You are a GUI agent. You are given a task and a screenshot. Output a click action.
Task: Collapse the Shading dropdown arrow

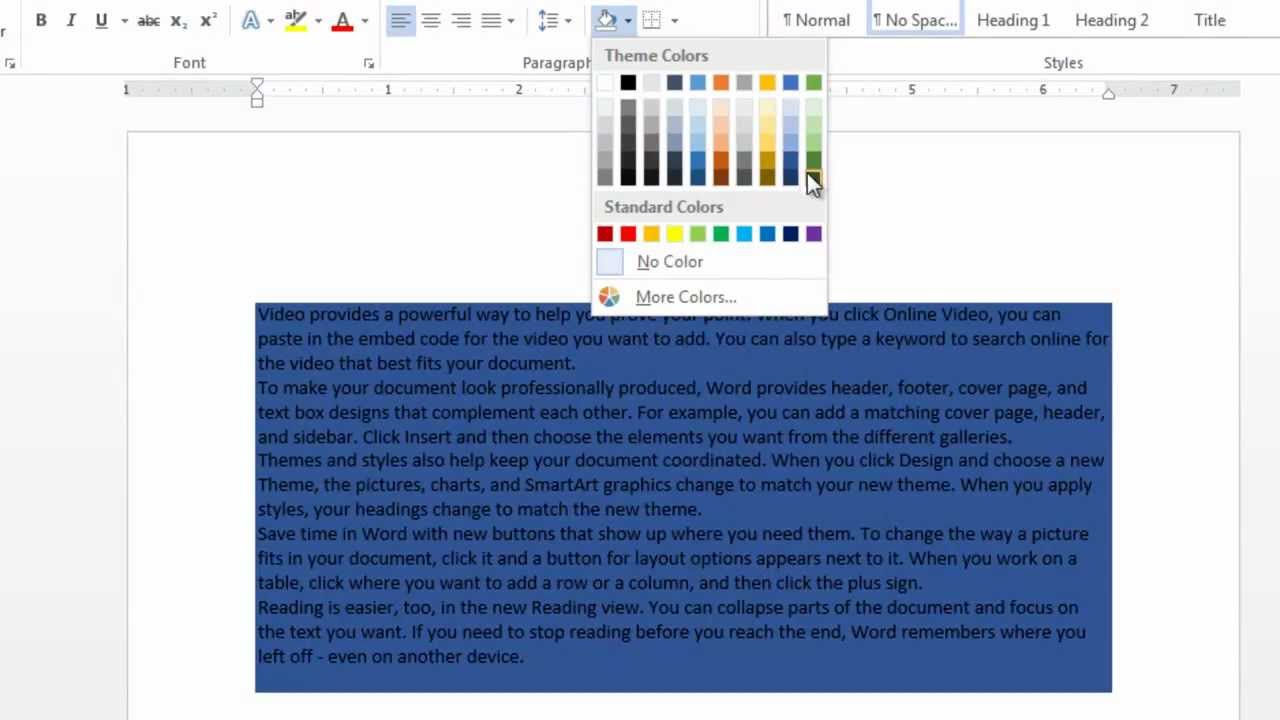tap(627, 20)
